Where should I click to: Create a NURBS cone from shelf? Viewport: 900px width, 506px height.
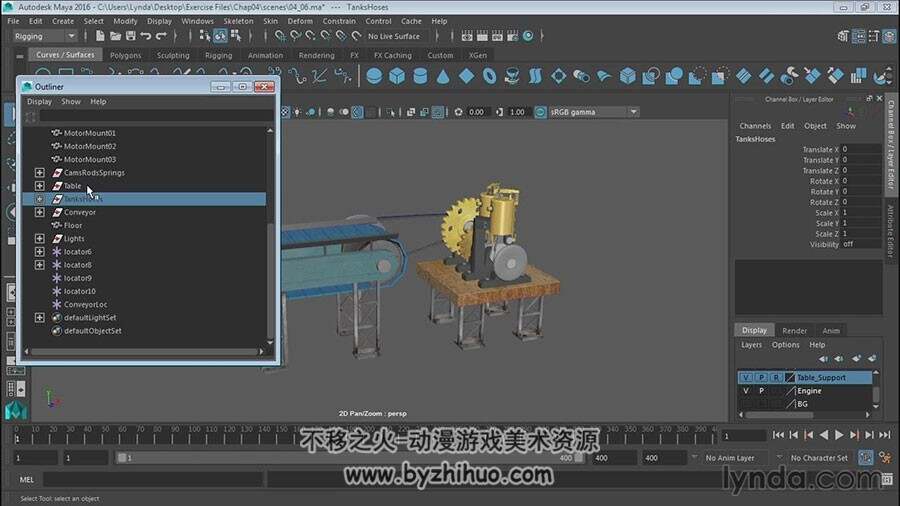pos(443,76)
